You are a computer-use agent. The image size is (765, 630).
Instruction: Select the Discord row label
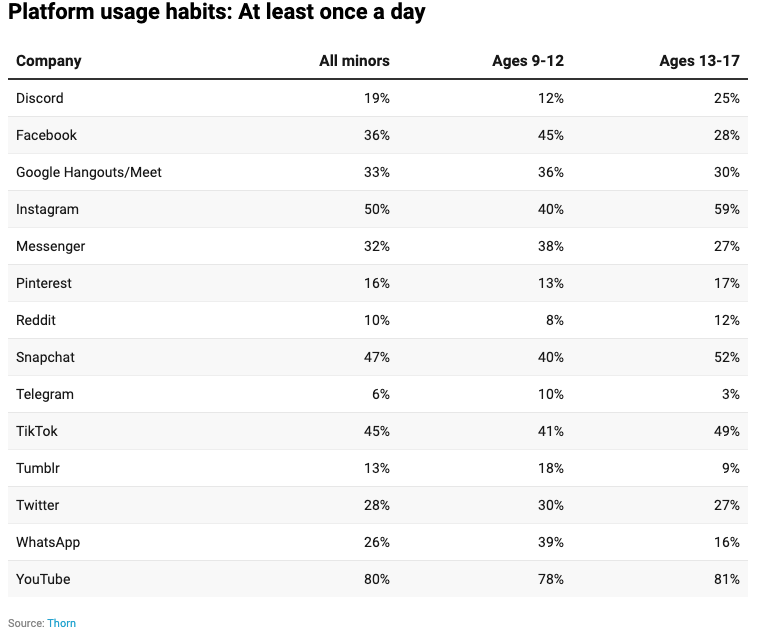click(40, 98)
